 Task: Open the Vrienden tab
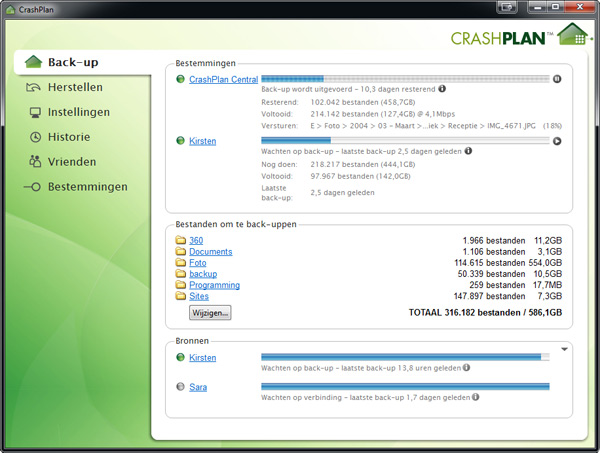pos(72,162)
